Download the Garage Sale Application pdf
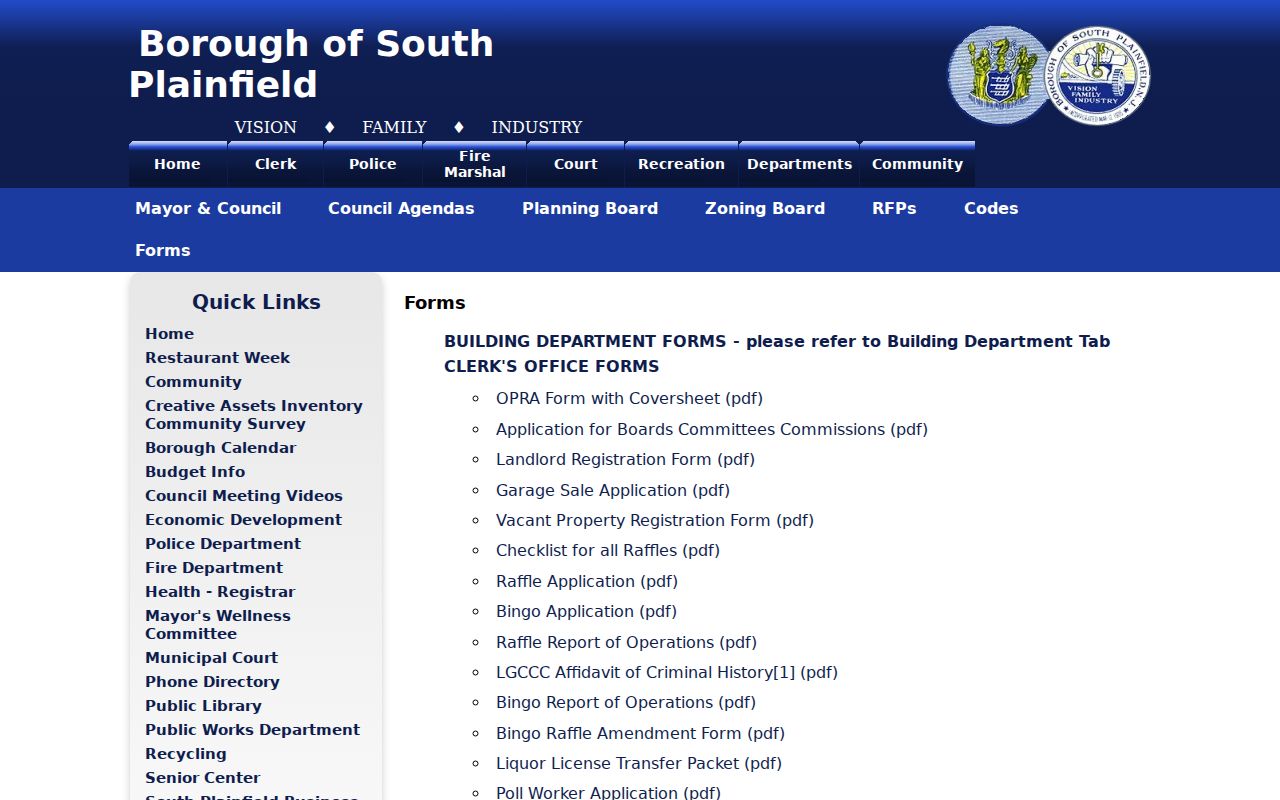This screenshot has height=800, width=1280. coord(613,490)
